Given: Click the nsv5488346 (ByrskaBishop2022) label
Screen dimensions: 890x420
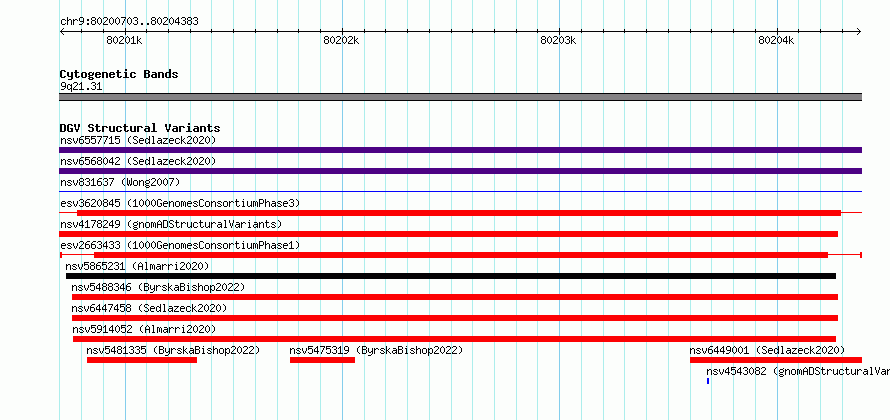Looking at the screenshot, I should [158, 287].
